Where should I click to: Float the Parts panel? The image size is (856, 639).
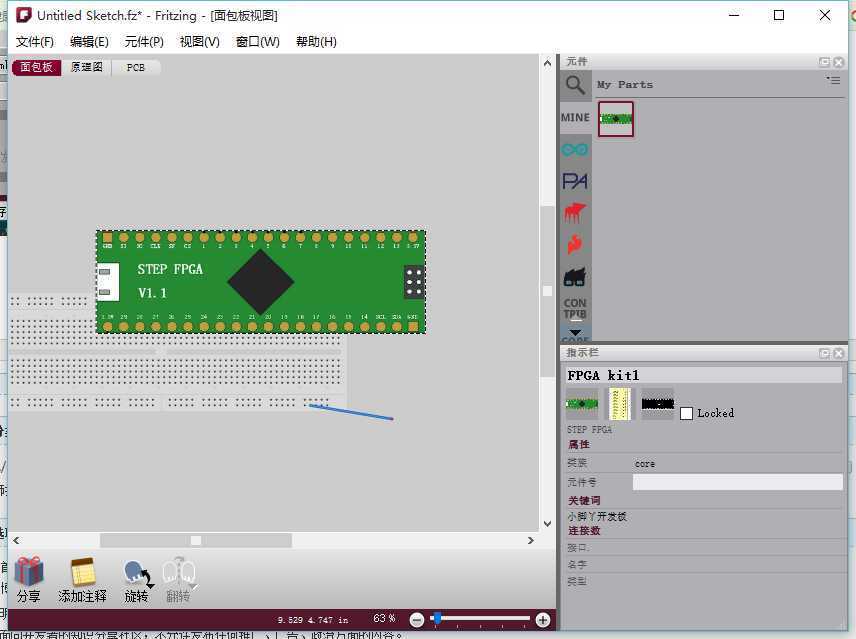pos(824,62)
